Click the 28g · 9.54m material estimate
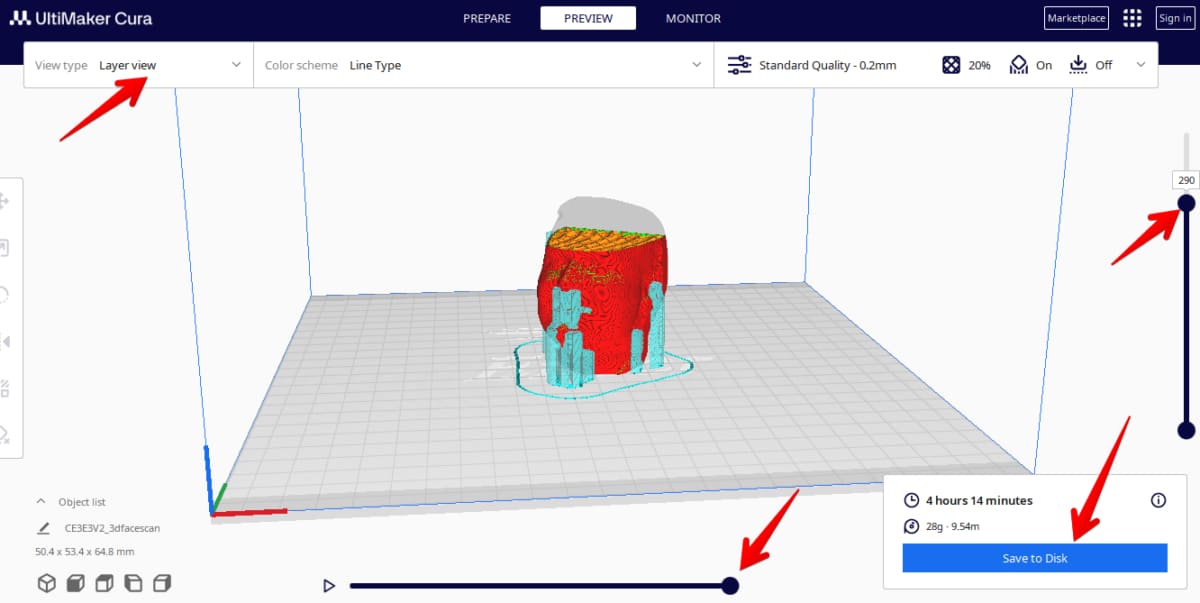 [952, 526]
